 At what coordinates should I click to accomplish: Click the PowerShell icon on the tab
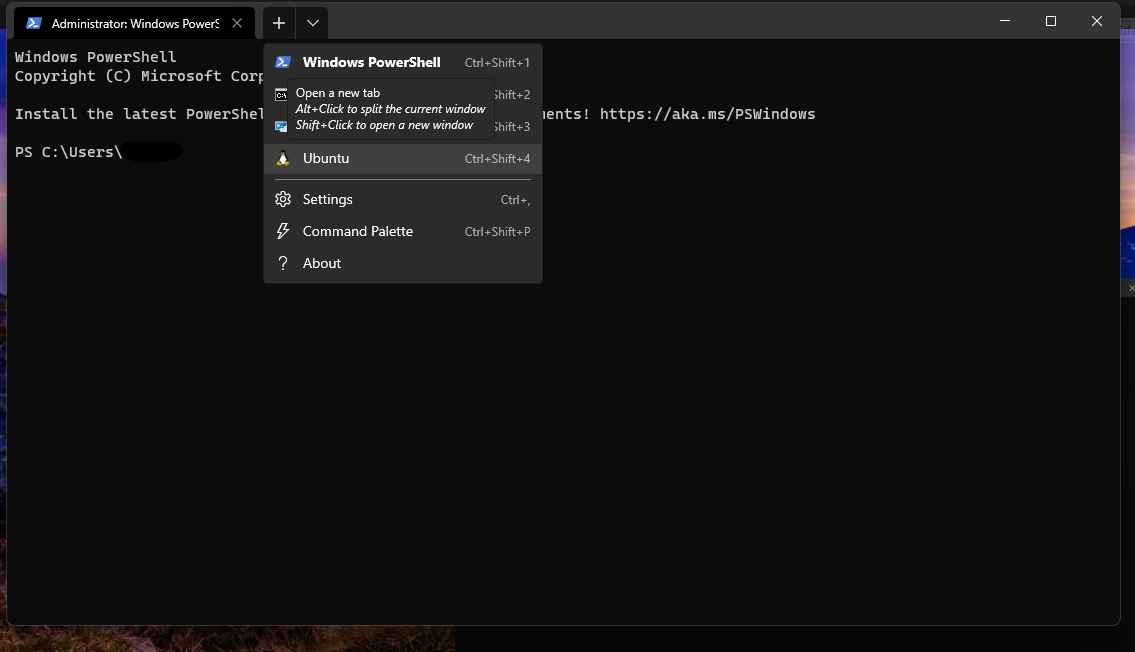tap(33, 23)
